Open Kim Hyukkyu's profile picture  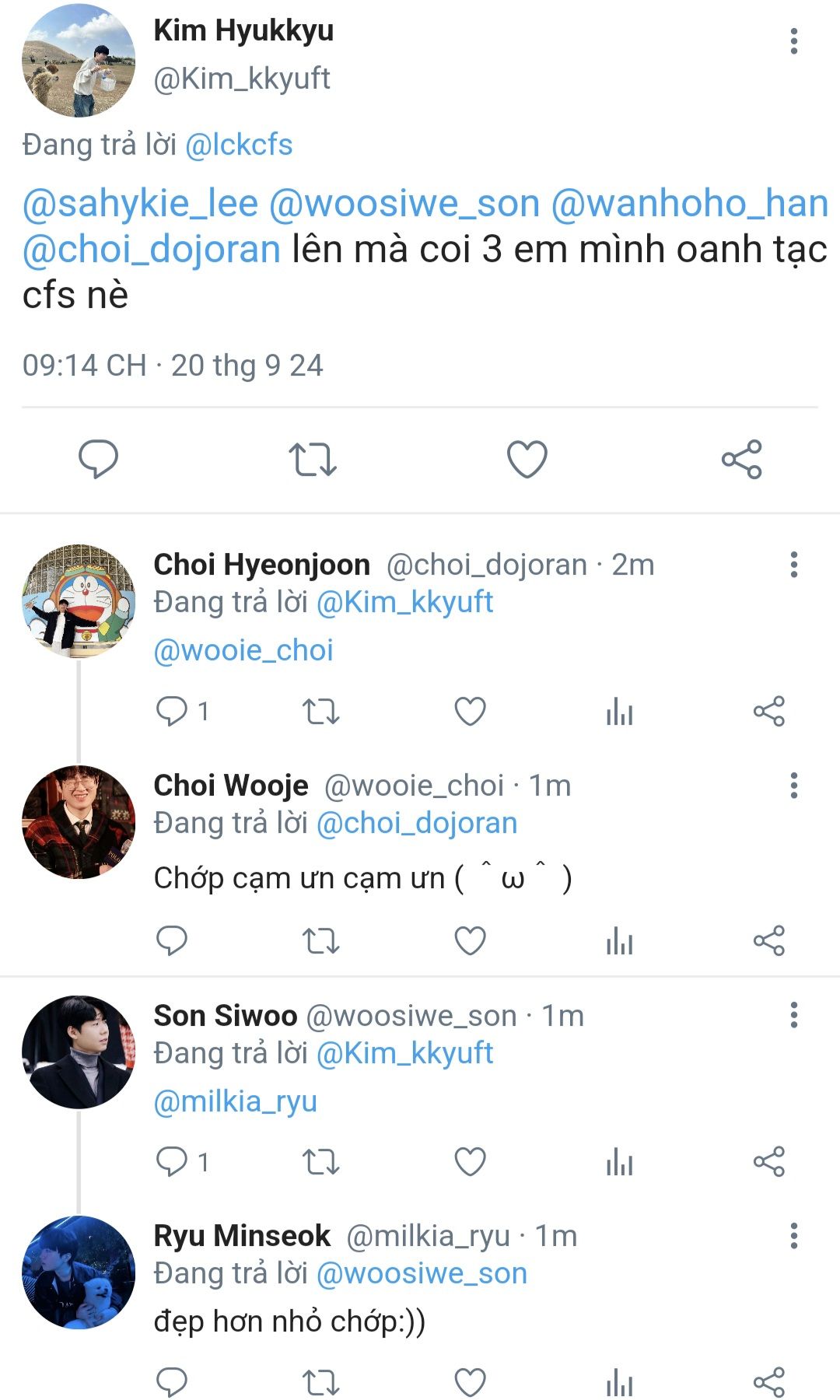(x=78, y=61)
